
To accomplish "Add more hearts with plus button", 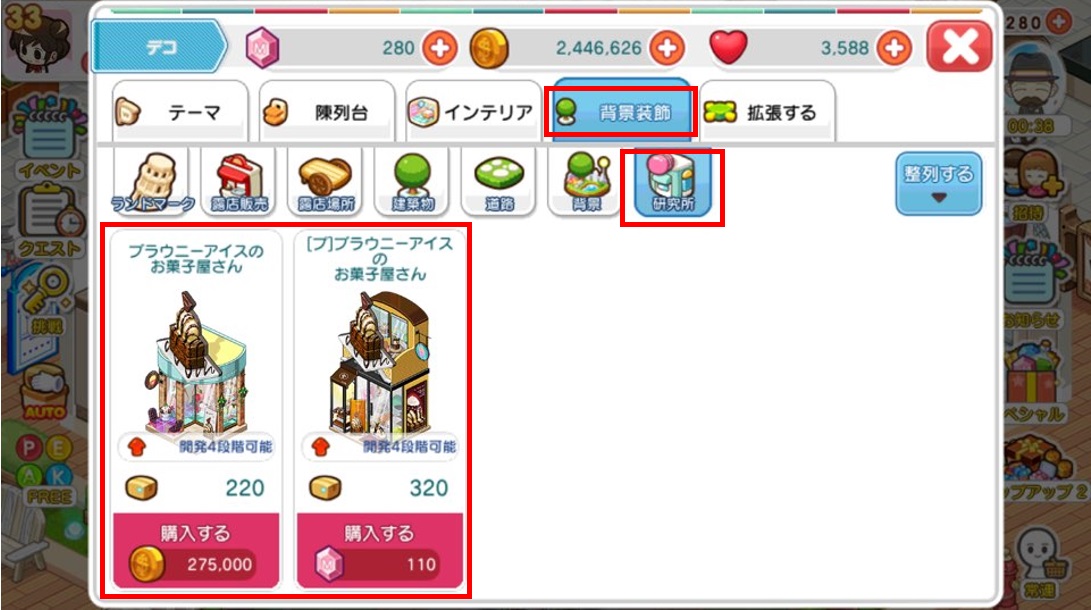I will coord(894,48).
